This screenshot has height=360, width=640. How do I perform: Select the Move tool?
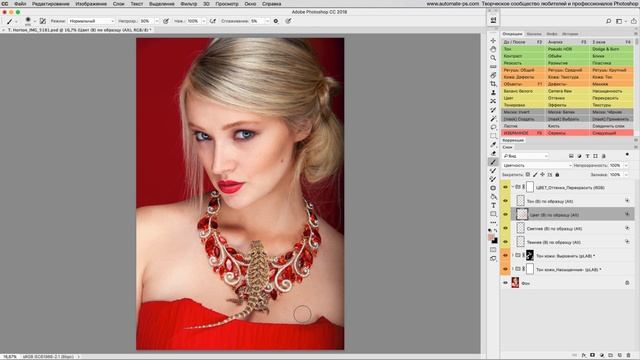click(x=493, y=41)
